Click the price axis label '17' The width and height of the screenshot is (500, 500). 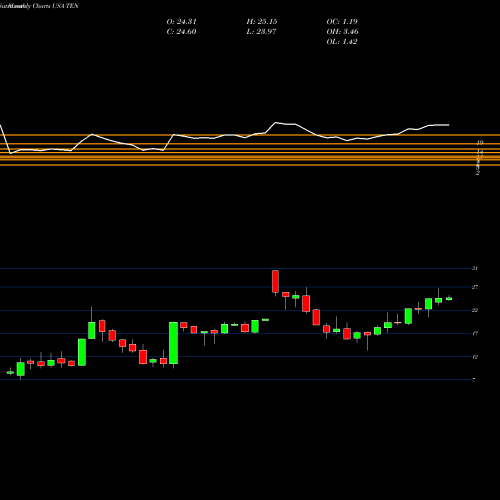click(475, 333)
